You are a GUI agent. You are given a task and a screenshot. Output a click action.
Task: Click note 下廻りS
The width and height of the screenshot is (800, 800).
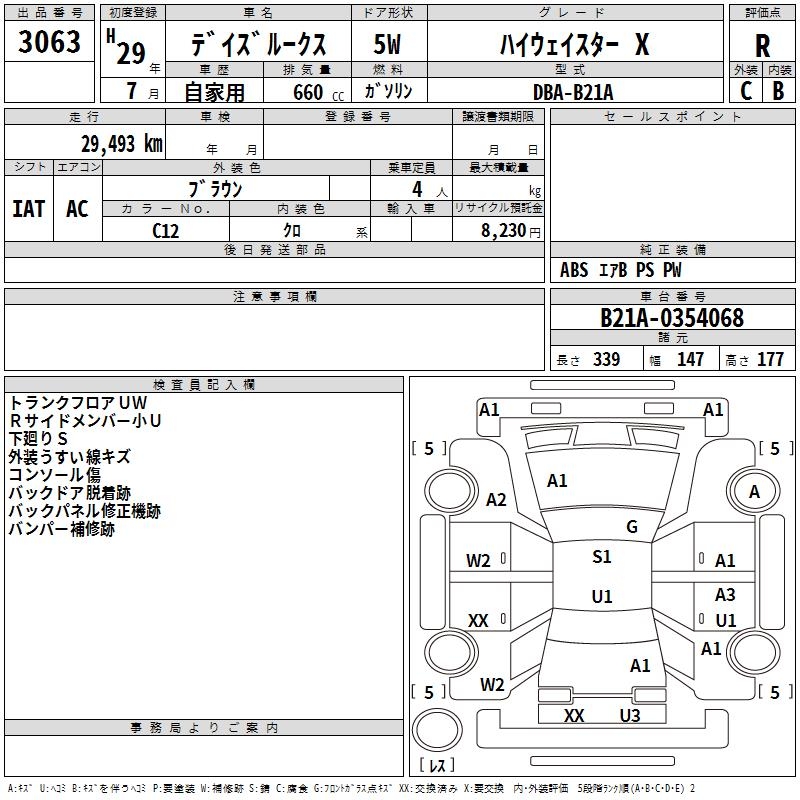[x=38, y=438]
